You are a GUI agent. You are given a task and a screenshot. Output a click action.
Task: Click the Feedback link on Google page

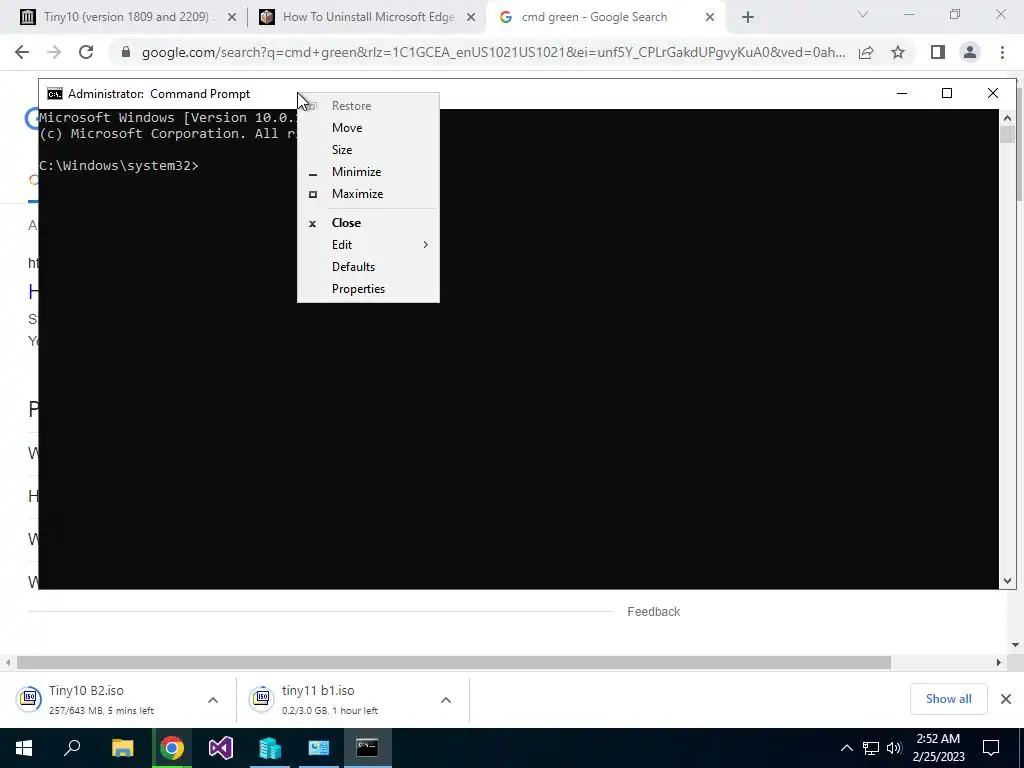[x=654, y=612]
